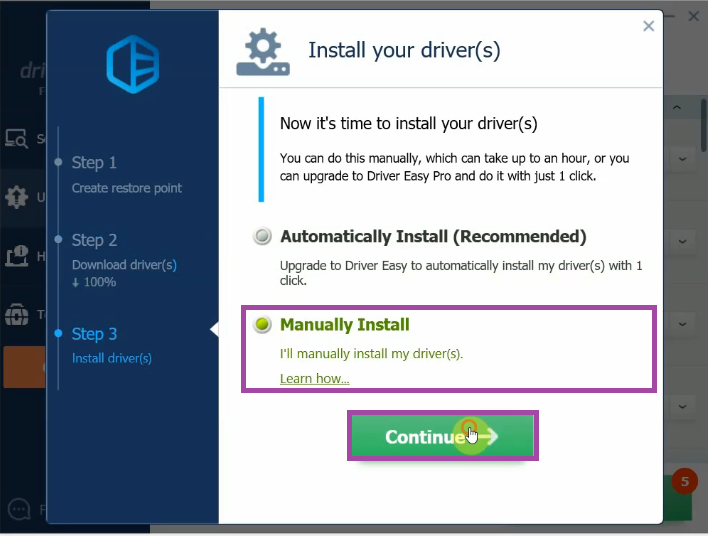This screenshot has width=708, height=536.
Task: Select the Manually Install radio button
Action: [262, 324]
